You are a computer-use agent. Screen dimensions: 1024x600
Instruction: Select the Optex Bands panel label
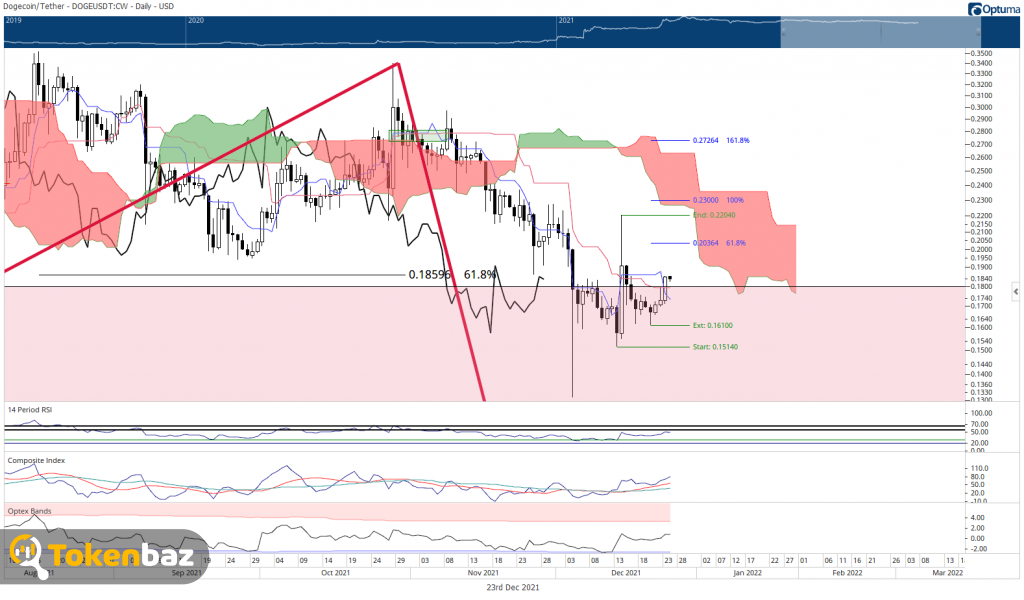point(29,511)
